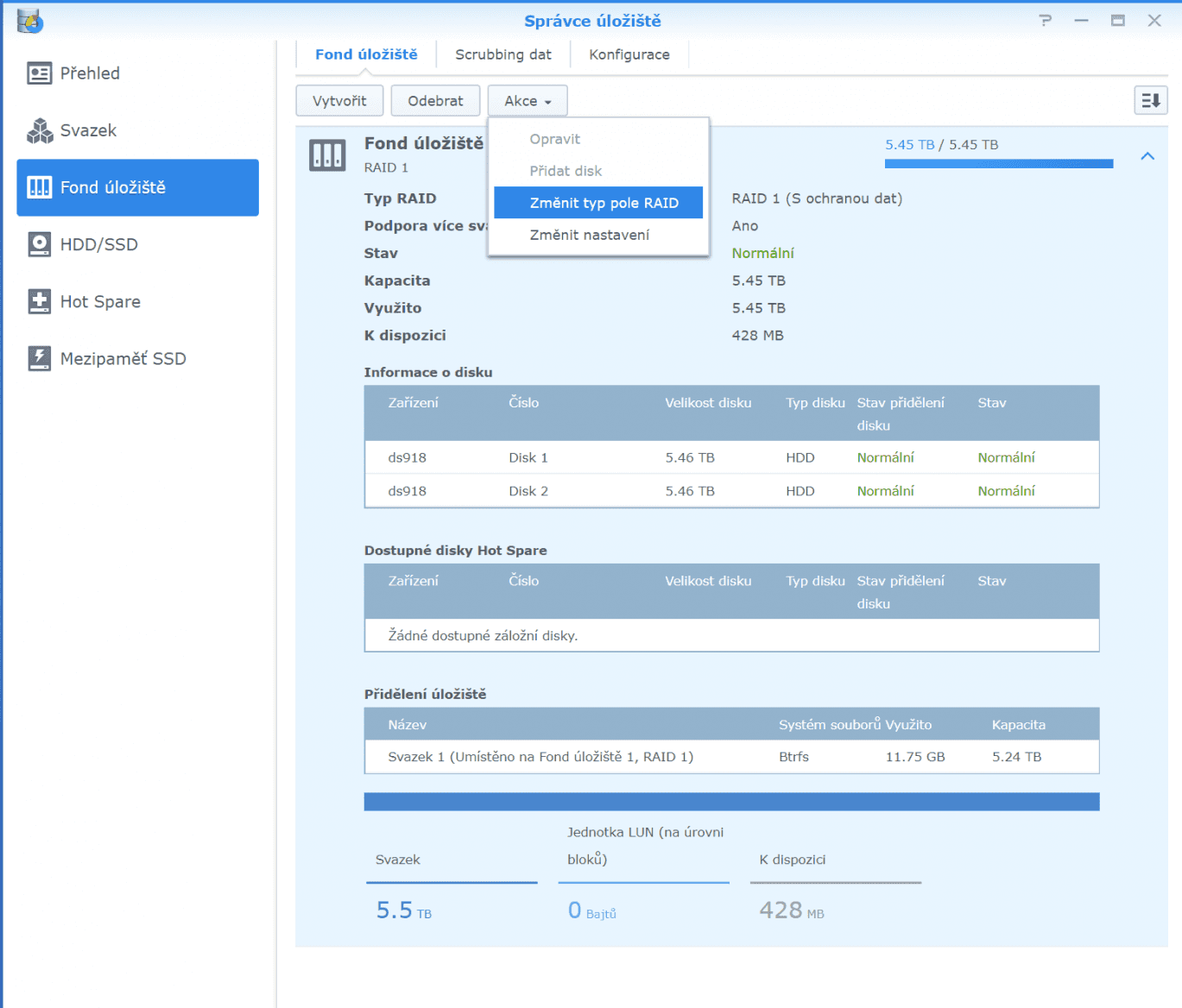The width and height of the screenshot is (1182, 1008).
Task: Click the Číslo column header in disk info
Action: [523, 403]
